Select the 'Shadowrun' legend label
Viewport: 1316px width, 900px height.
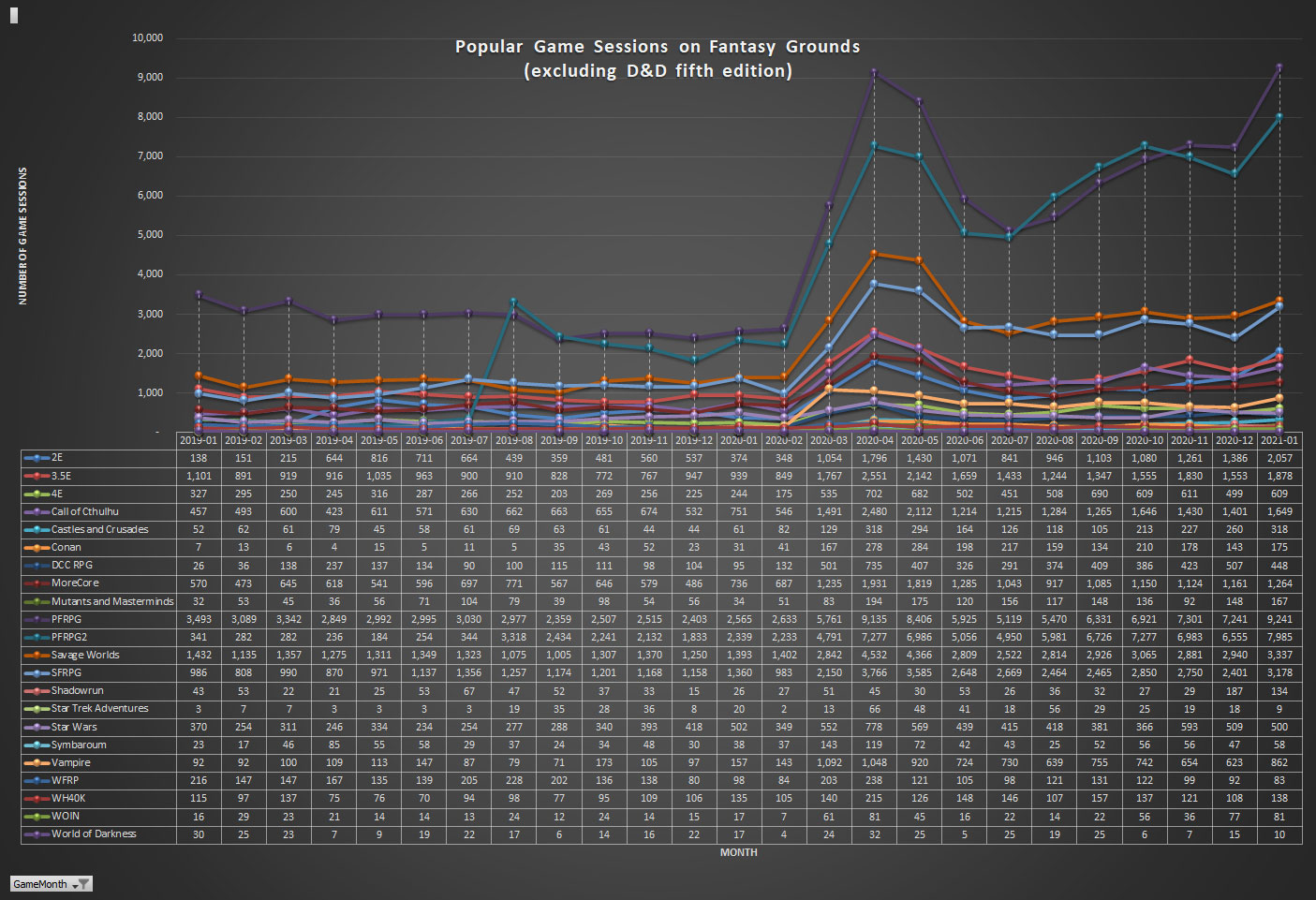coord(78,690)
